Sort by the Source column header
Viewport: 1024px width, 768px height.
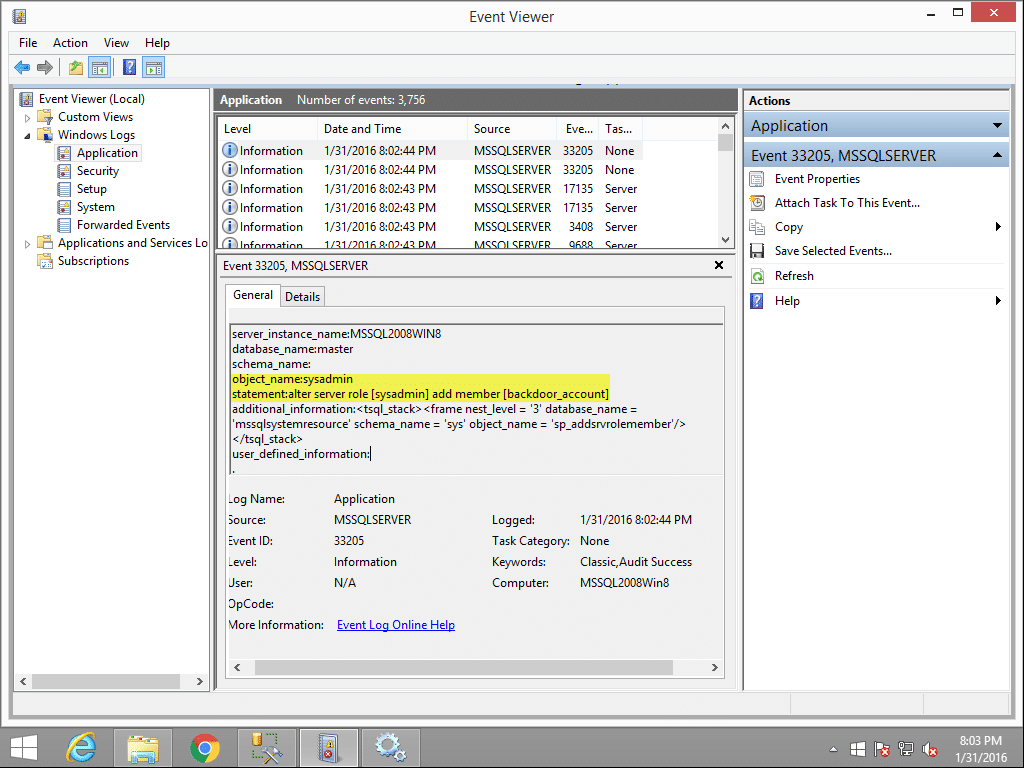click(x=512, y=129)
